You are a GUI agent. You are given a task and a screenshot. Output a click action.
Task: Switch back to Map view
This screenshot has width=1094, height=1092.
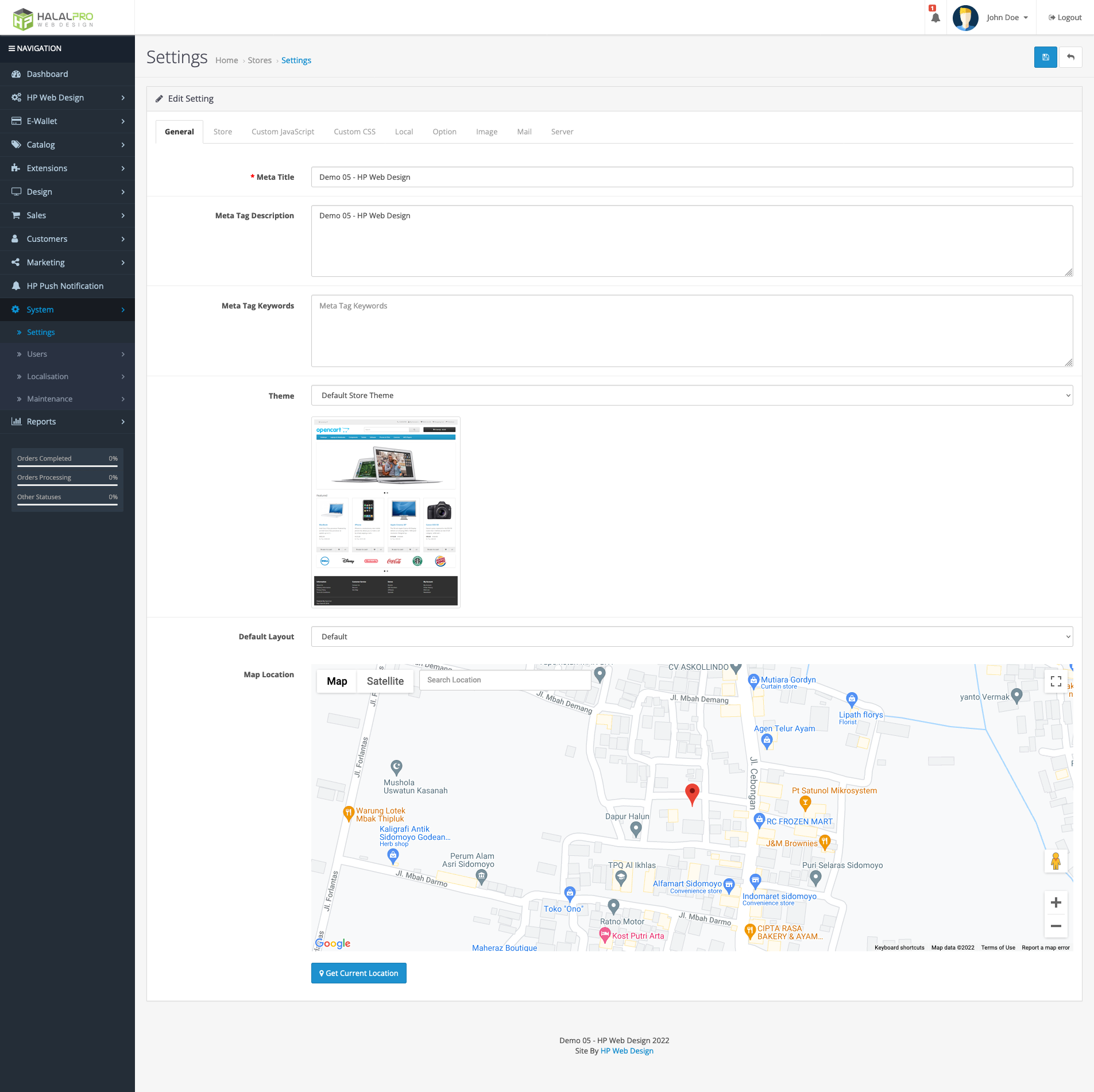pos(337,681)
